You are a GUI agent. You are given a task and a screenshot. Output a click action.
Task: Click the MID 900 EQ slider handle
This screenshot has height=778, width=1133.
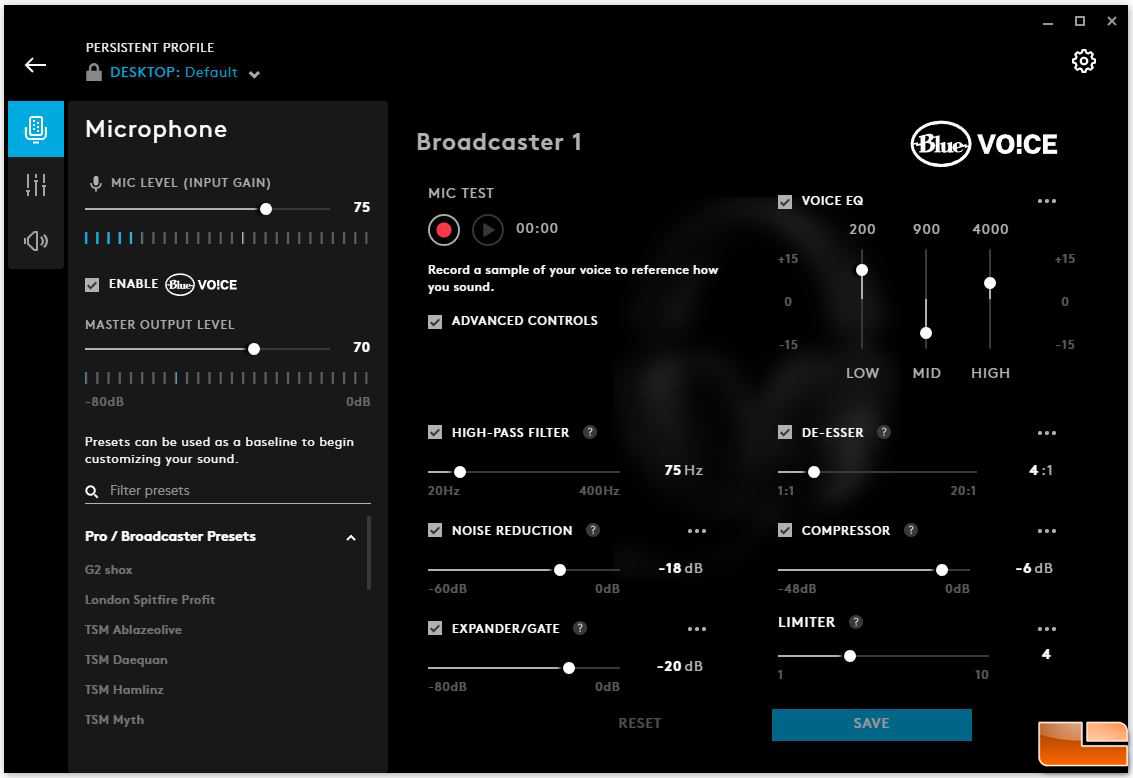[926, 333]
